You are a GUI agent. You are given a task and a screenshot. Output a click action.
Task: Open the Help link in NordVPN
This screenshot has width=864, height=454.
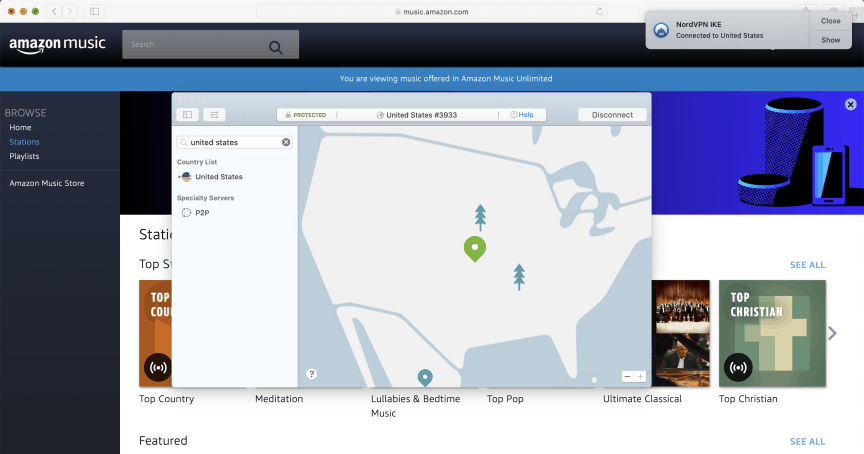click(x=521, y=115)
